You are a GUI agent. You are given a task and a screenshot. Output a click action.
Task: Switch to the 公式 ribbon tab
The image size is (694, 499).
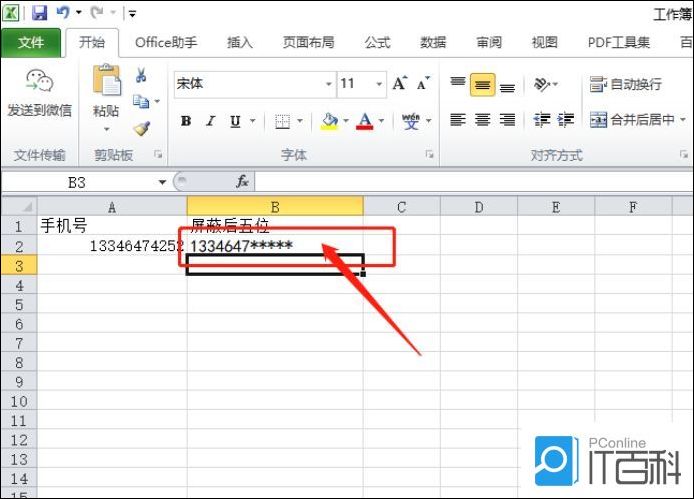(377, 43)
